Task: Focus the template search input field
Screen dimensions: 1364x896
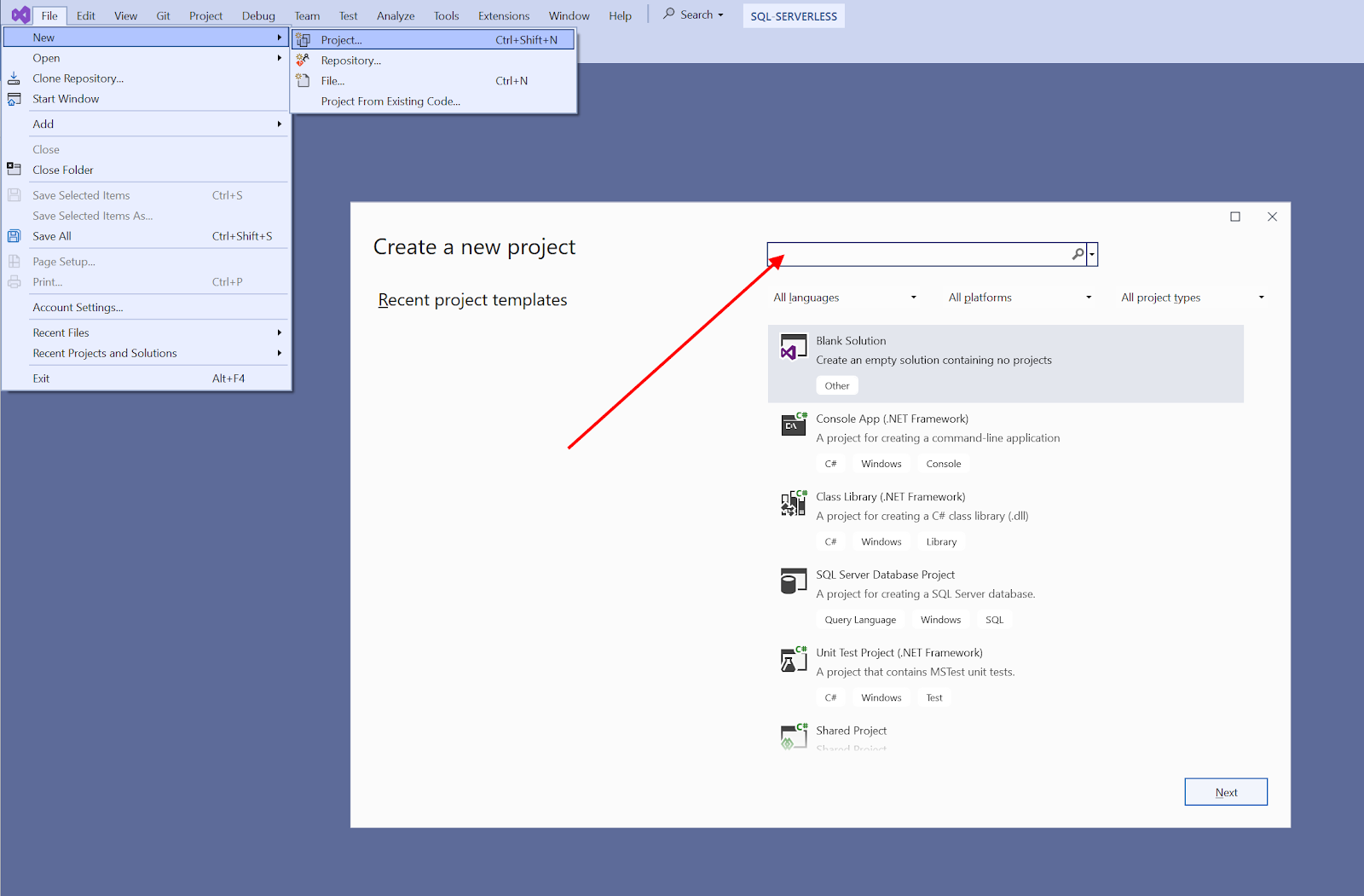Action: pos(919,254)
